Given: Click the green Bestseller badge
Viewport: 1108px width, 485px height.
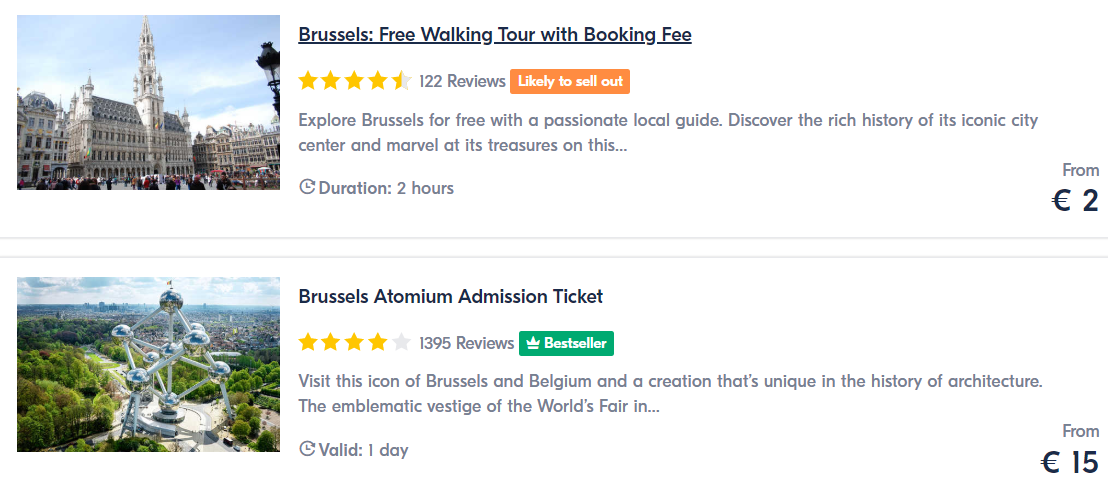Looking at the screenshot, I should pos(566,343).
